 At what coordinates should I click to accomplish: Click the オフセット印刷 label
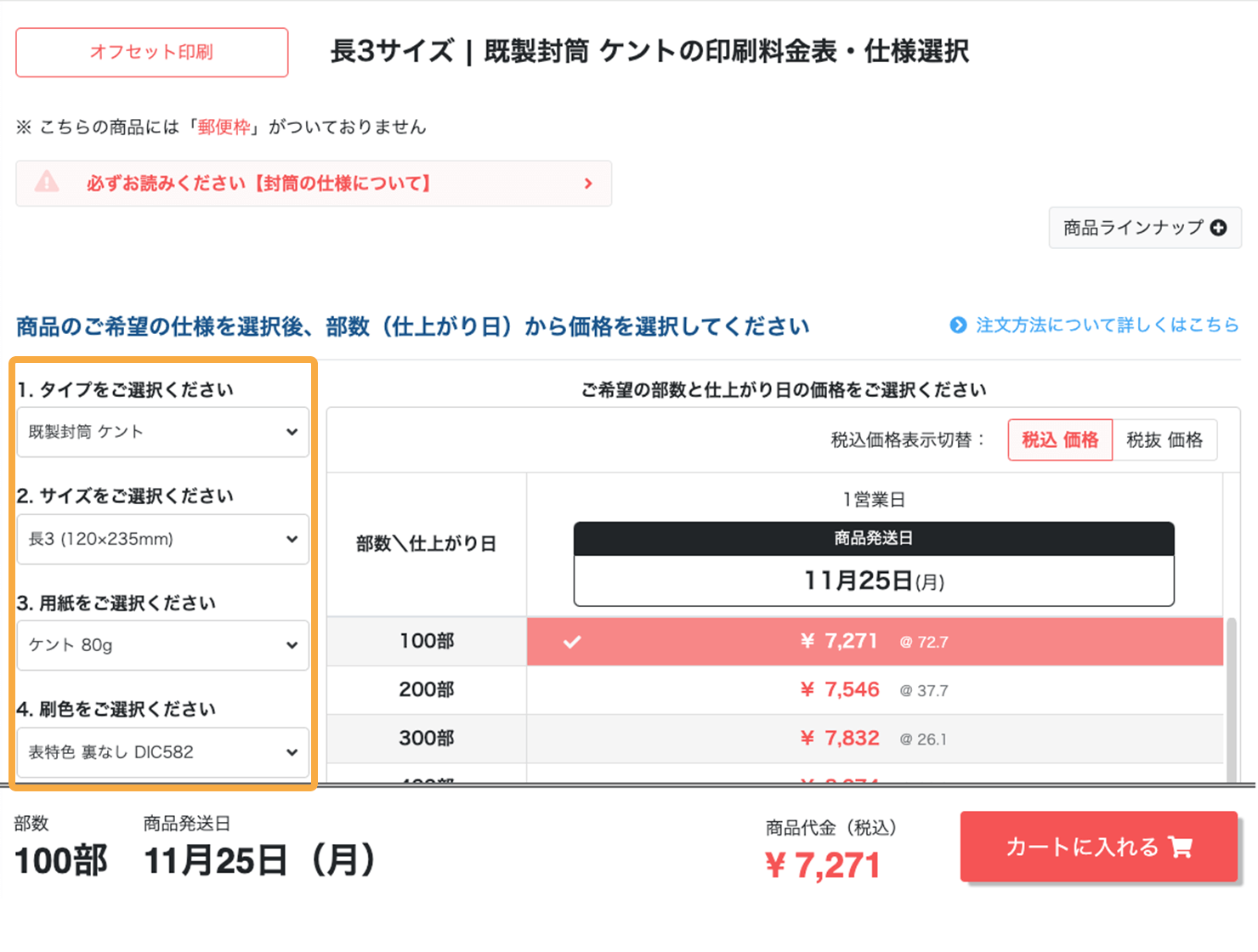[x=151, y=52]
